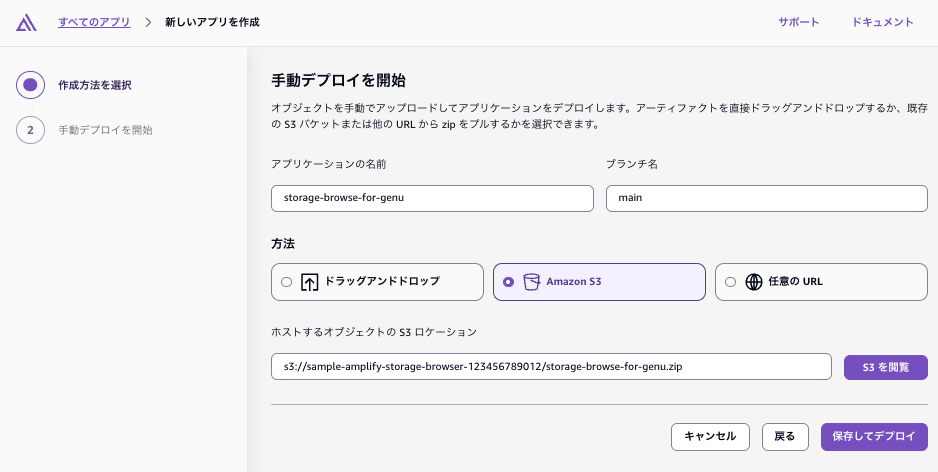Focus the ブランチ名 input field containing main
This screenshot has height=472, width=938.
pos(766,198)
